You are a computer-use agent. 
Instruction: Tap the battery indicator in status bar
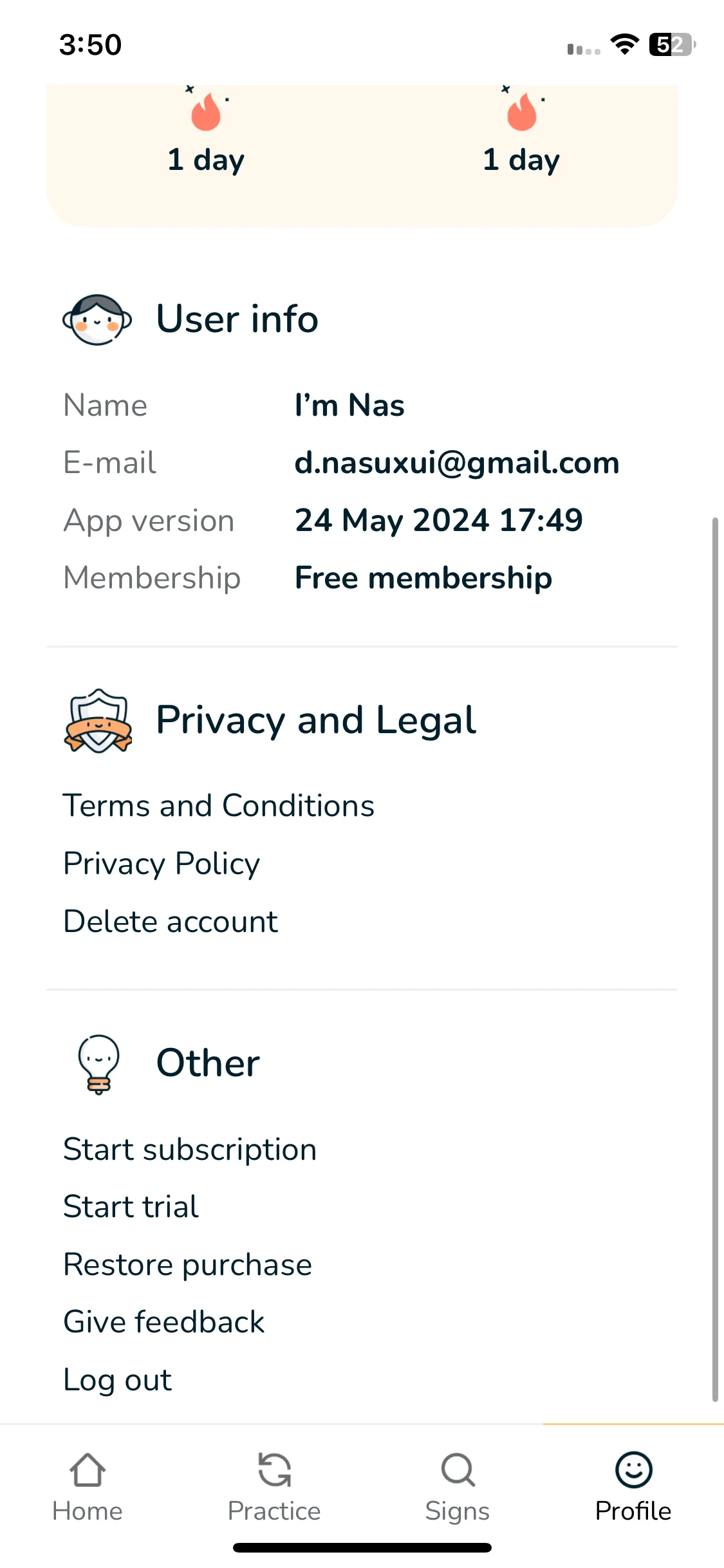pyautogui.click(x=672, y=45)
